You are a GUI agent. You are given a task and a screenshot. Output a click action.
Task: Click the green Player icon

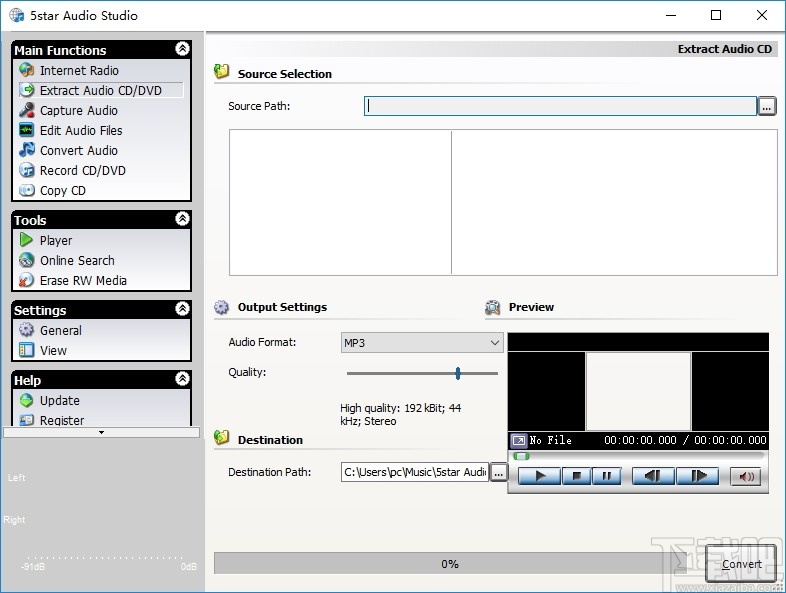pos(27,240)
